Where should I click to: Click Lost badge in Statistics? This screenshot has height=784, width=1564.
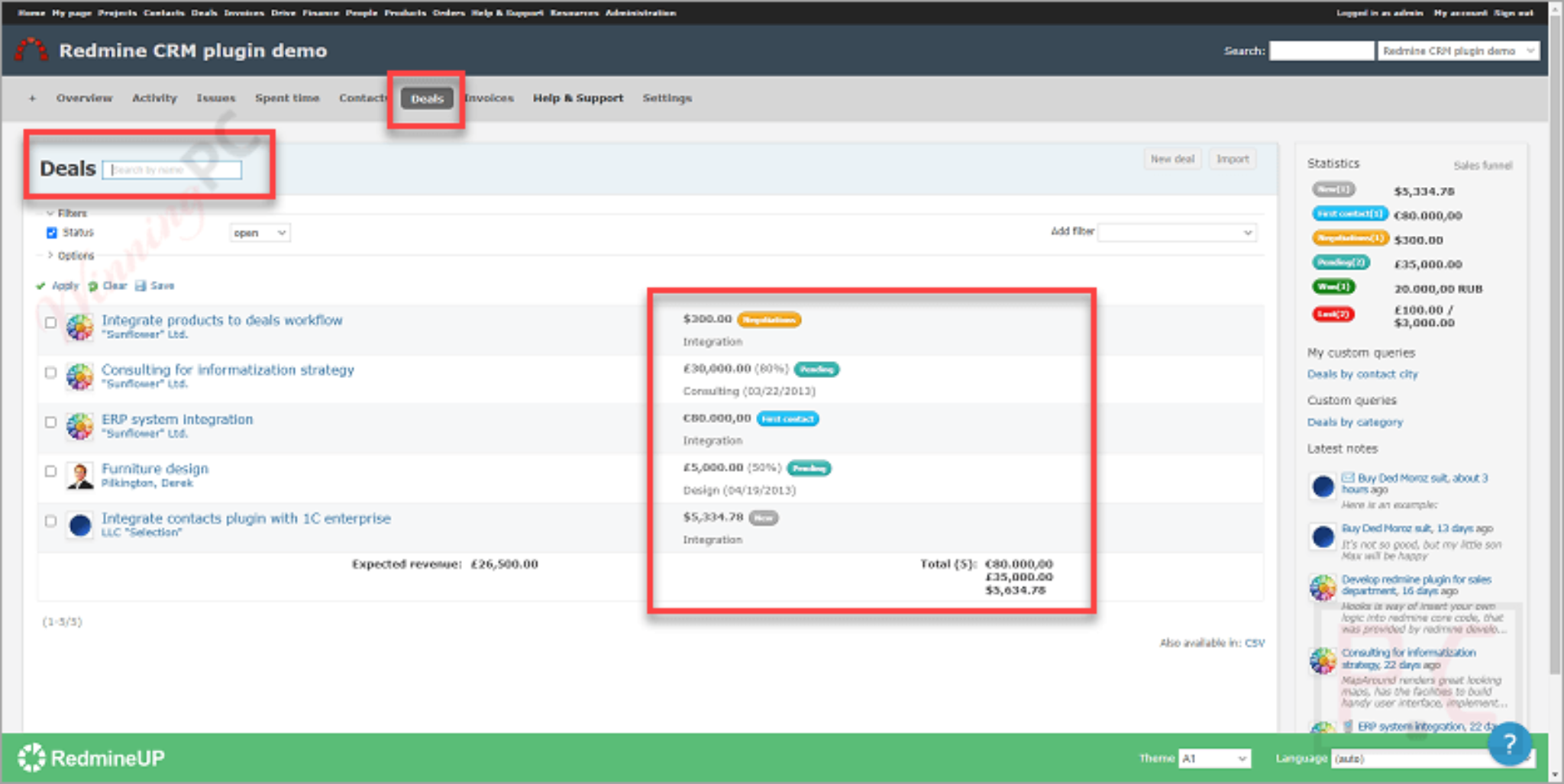1333,314
